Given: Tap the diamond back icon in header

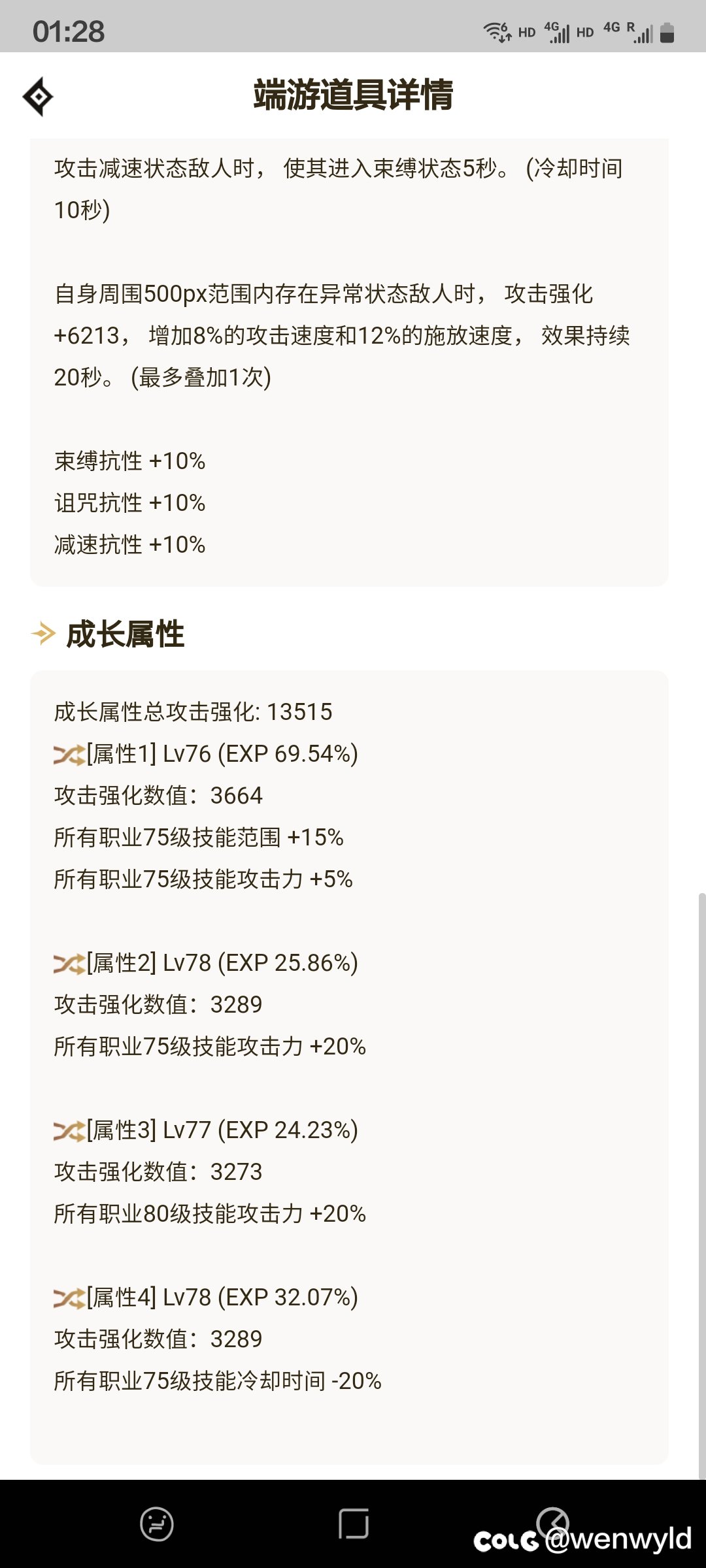Looking at the screenshot, I should click(x=38, y=97).
